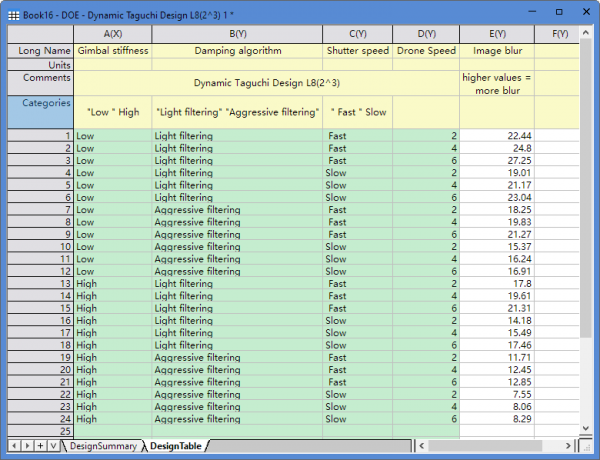
Task: Click the Comments row label
Action: [x=41, y=83]
